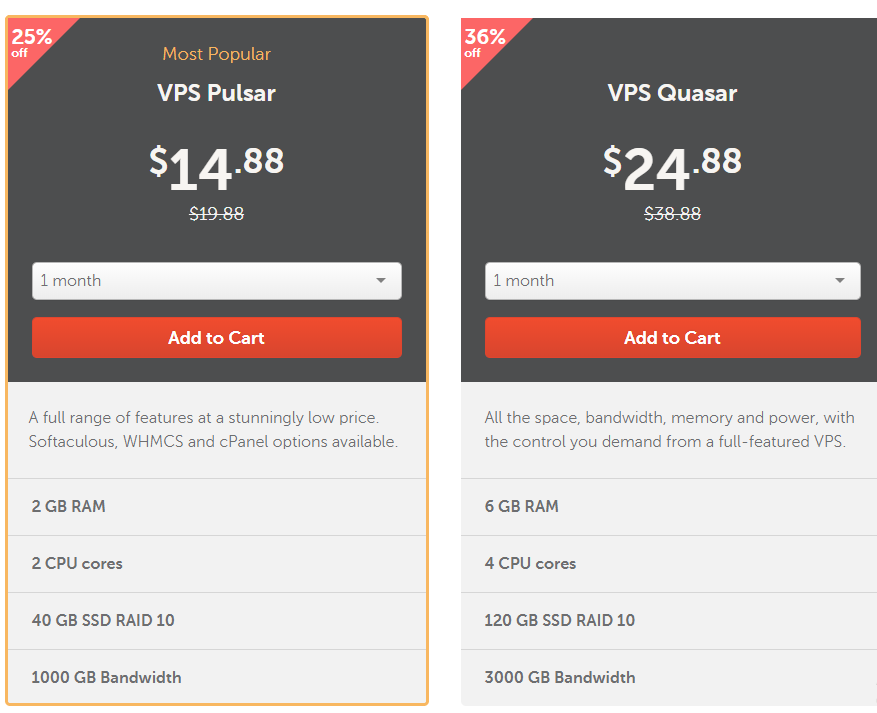
Task: Open the 1 month billing dropdown for VPS Quasar
Action: (x=672, y=281)
